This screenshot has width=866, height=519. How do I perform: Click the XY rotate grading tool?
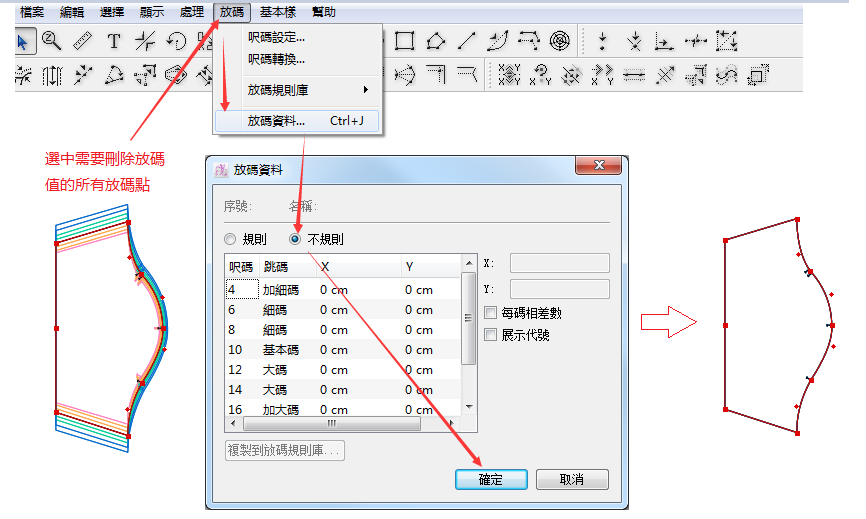[540, 75]
